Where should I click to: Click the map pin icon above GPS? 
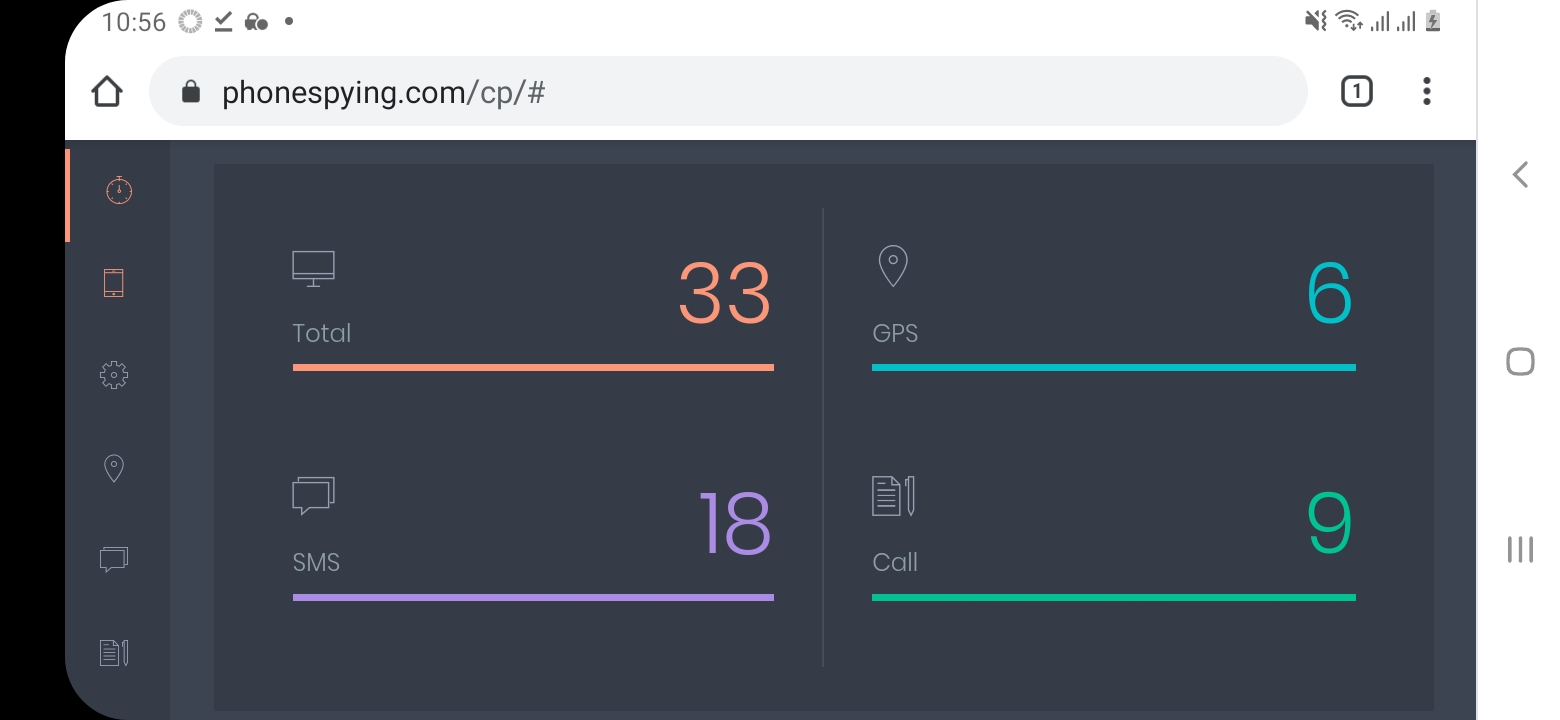click(x=892, y=267)
